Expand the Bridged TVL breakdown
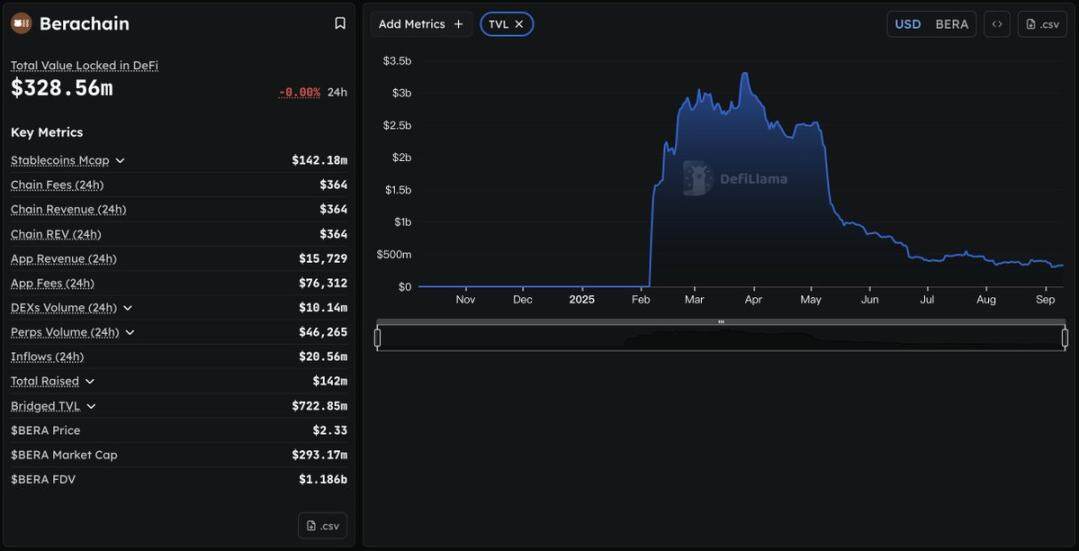Image resolution: width=1079 pixels, height=551 pixels. coord(91,406)
